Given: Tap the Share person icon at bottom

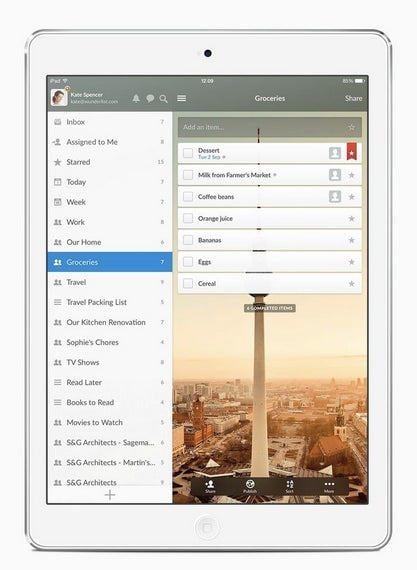Looking at the screenshot, I should point(210,486).
